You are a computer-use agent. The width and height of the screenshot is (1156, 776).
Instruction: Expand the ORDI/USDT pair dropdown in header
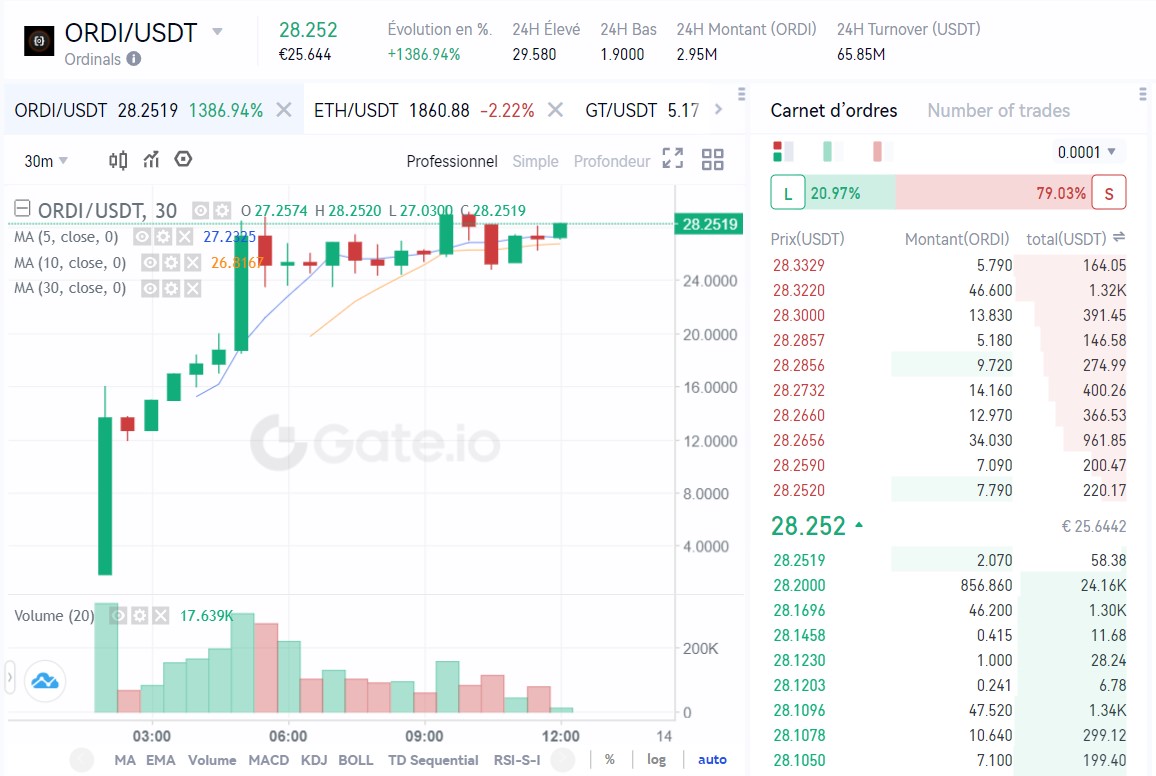217,30
